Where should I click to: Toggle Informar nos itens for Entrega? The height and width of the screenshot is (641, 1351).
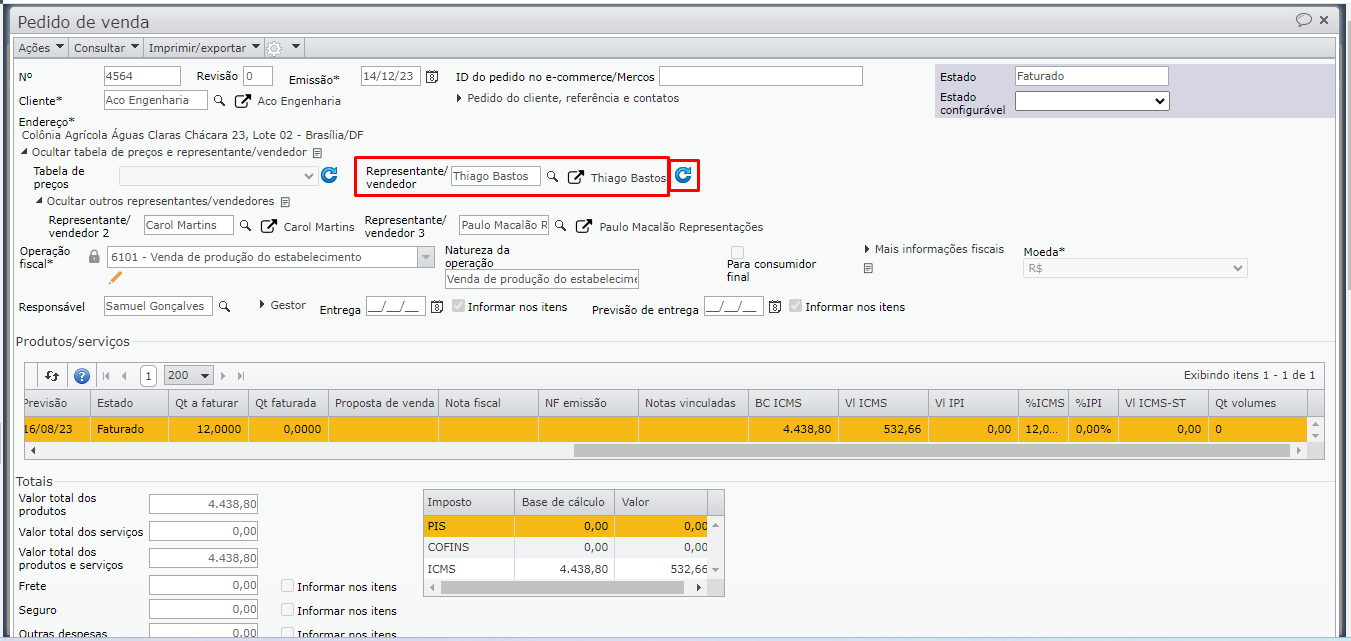point(459,306)
